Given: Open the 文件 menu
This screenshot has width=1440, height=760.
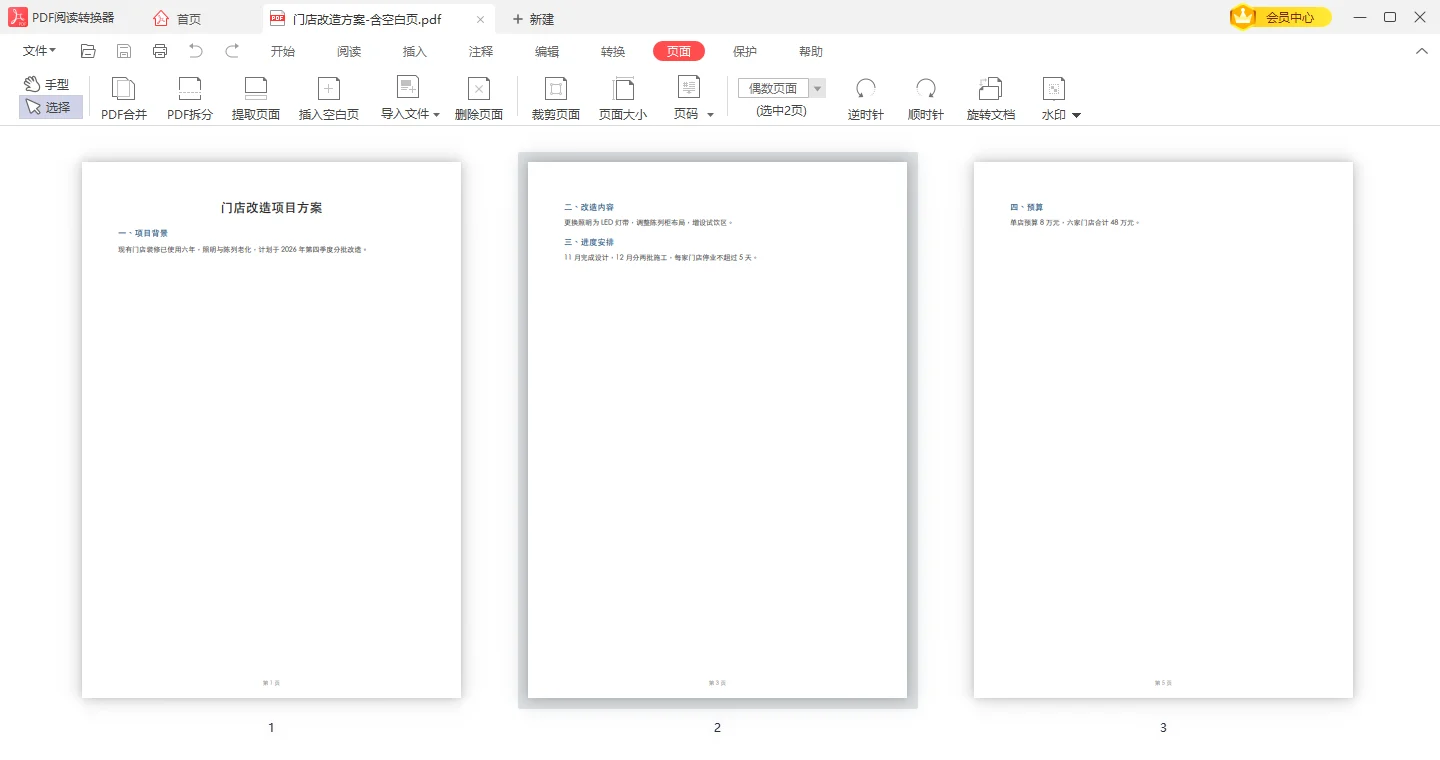Looking at the screenshot, I should point(39,51).
